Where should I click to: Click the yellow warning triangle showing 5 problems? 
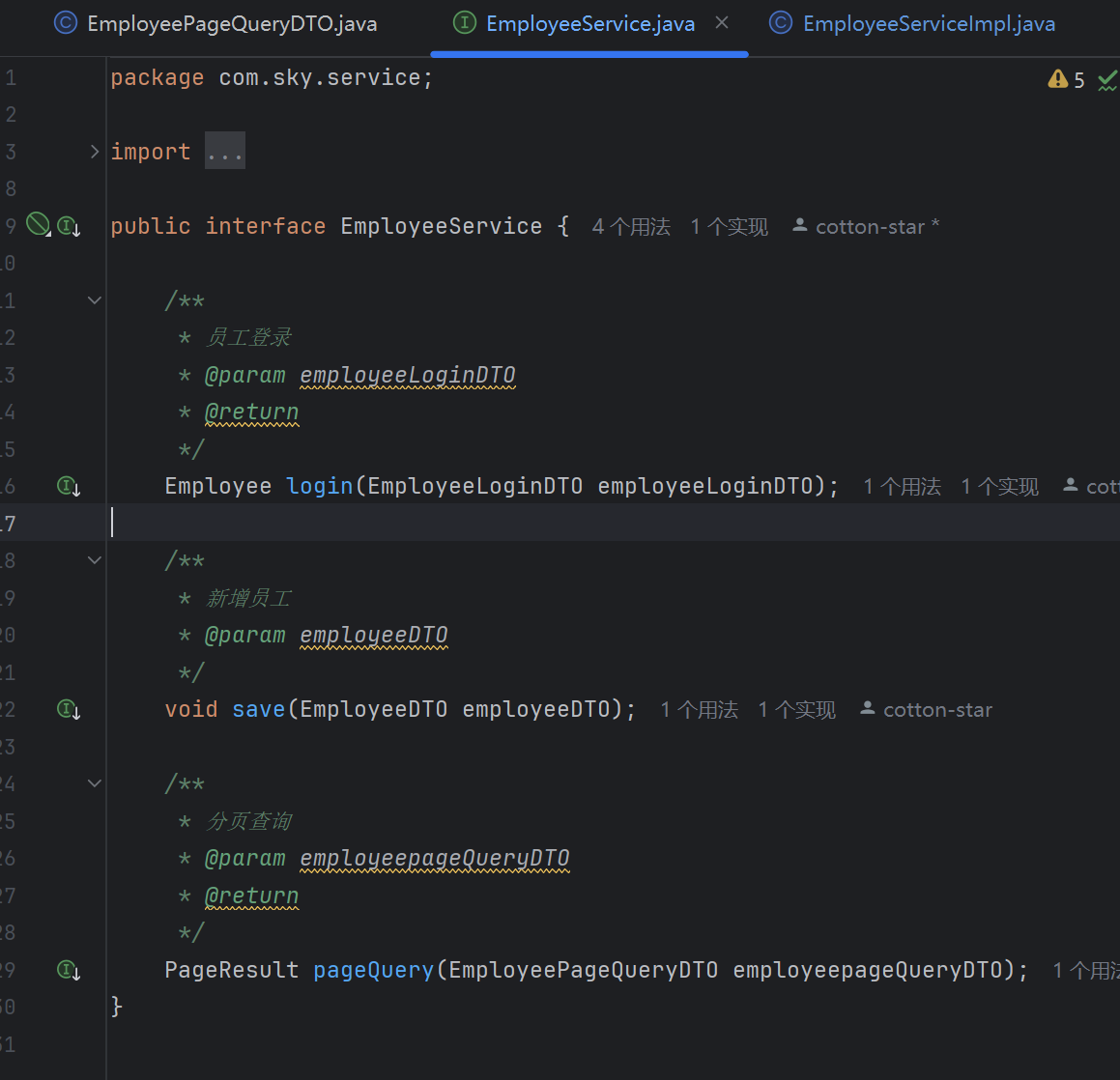(1058, 79)
